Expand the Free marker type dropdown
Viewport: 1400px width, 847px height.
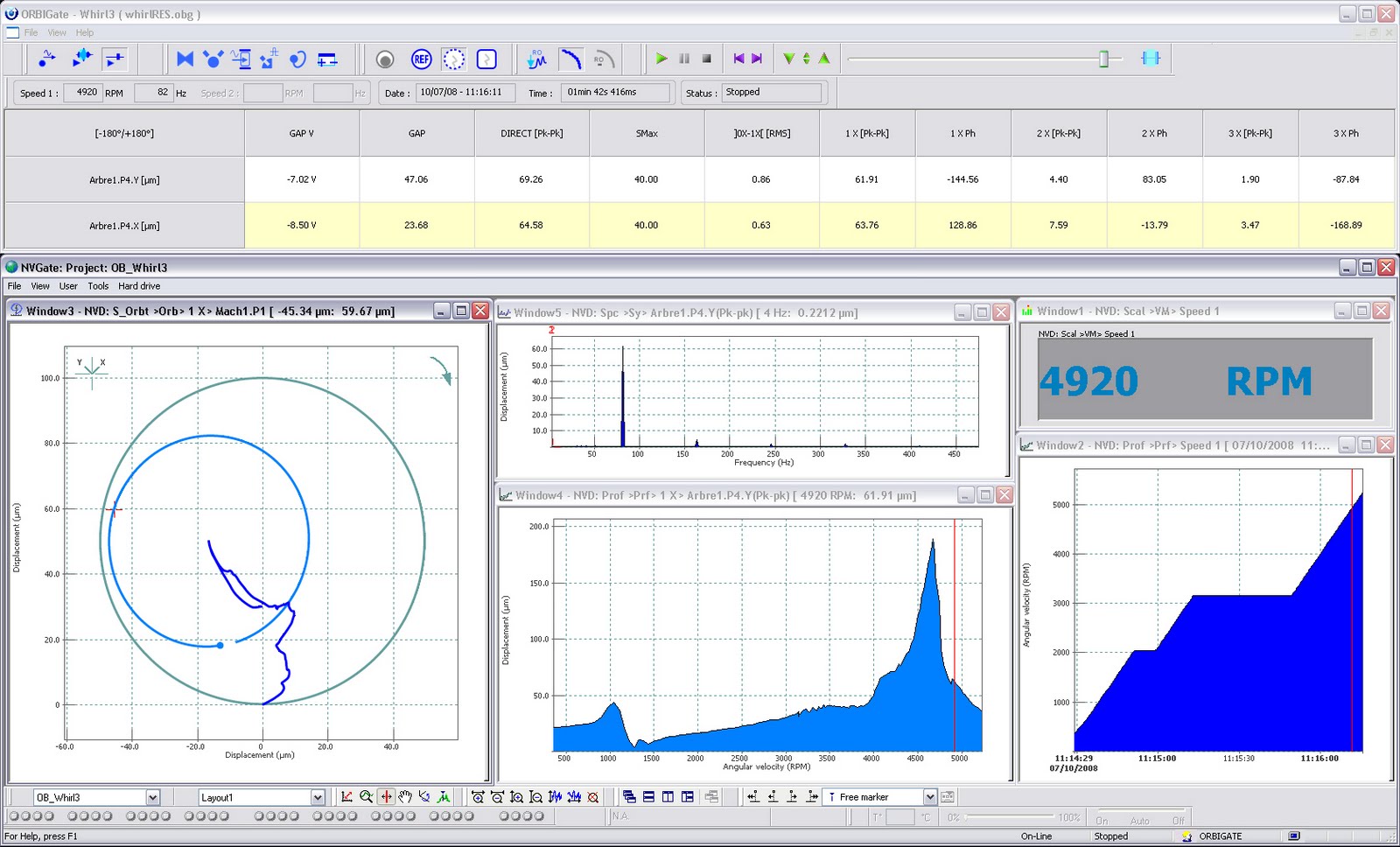click(930, 797)
